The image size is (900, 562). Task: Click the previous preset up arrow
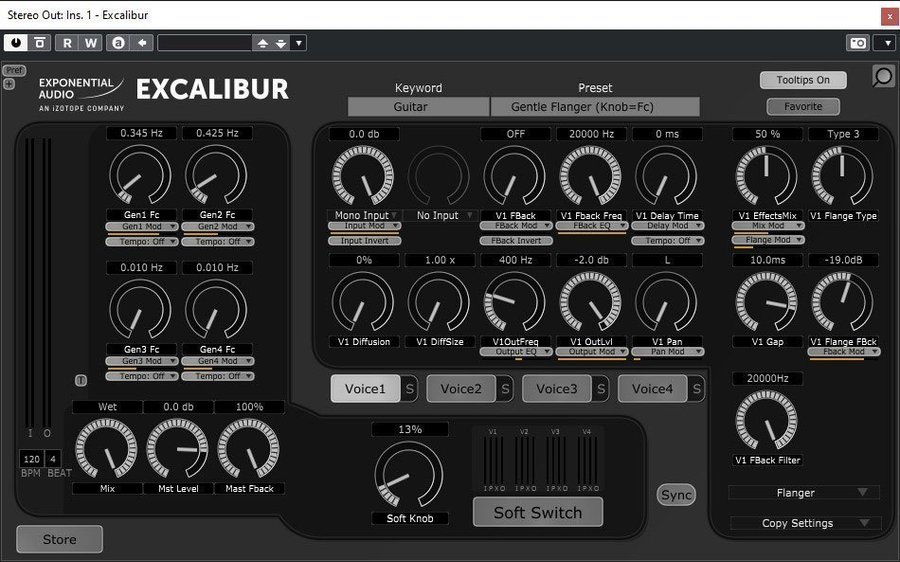pyautogui.click(x=262, y=43)
